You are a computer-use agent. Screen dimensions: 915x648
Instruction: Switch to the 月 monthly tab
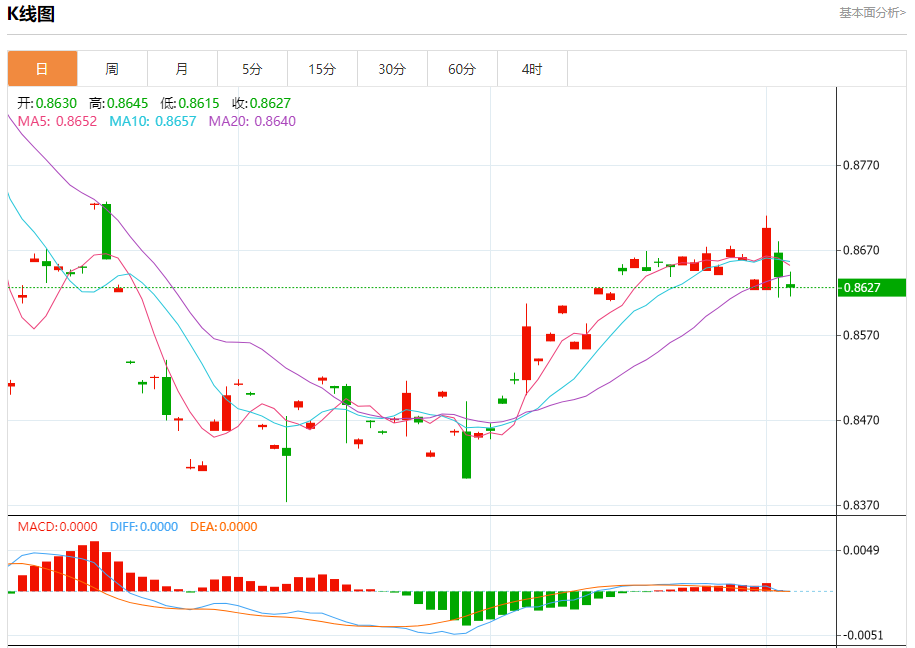tap(182, 69)
